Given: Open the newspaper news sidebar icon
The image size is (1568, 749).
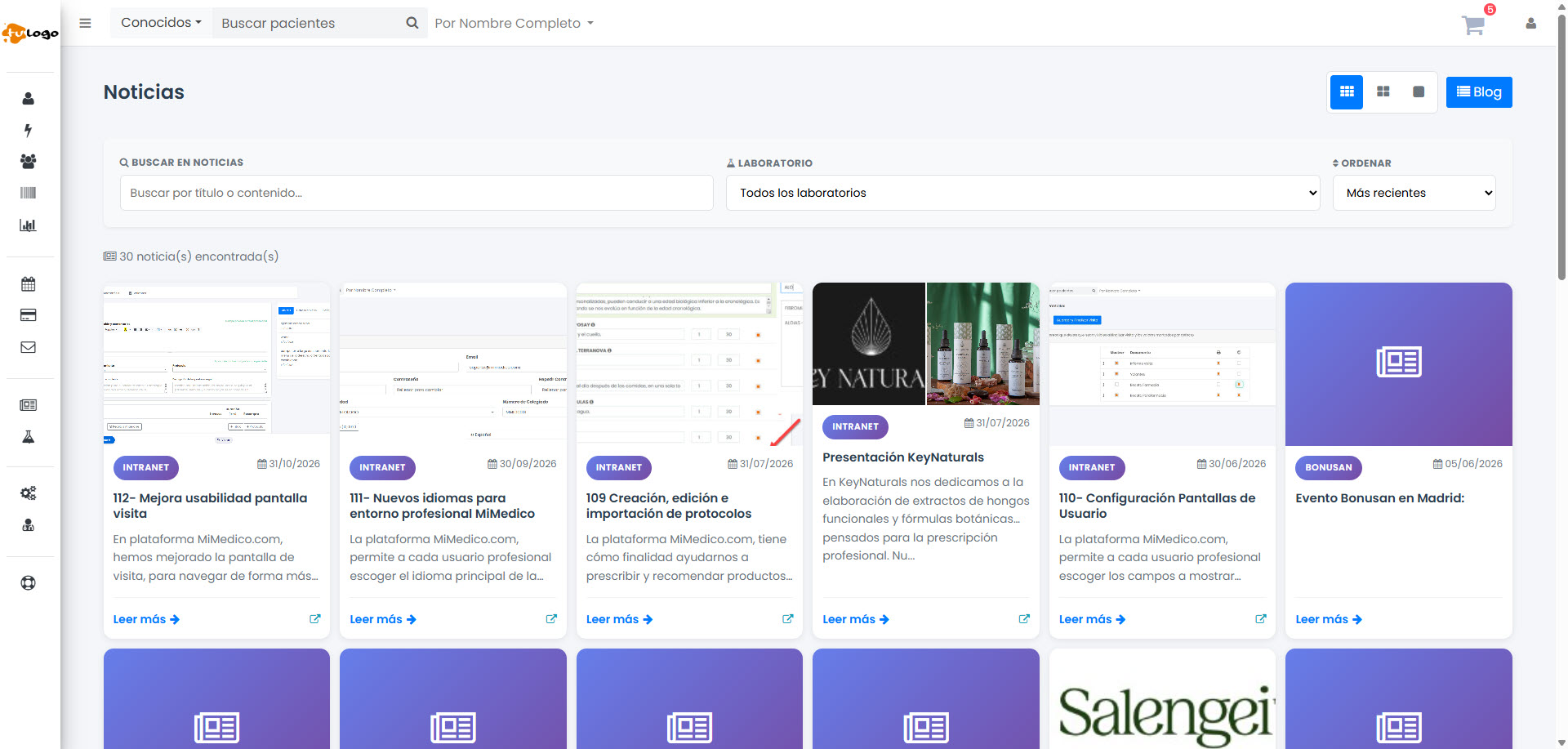Looking at the screenshot, I should click(29, 405).
